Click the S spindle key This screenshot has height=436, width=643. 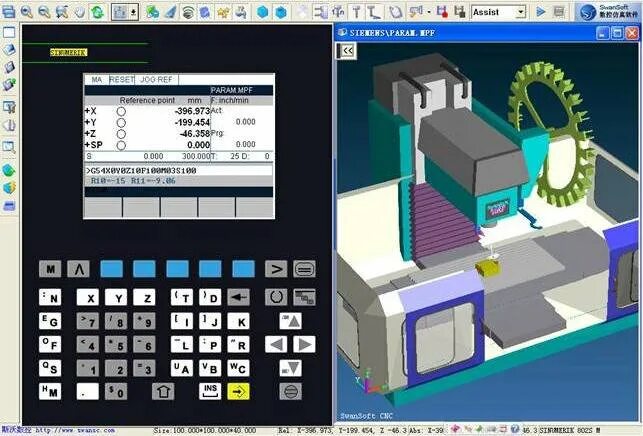(50, 368)
